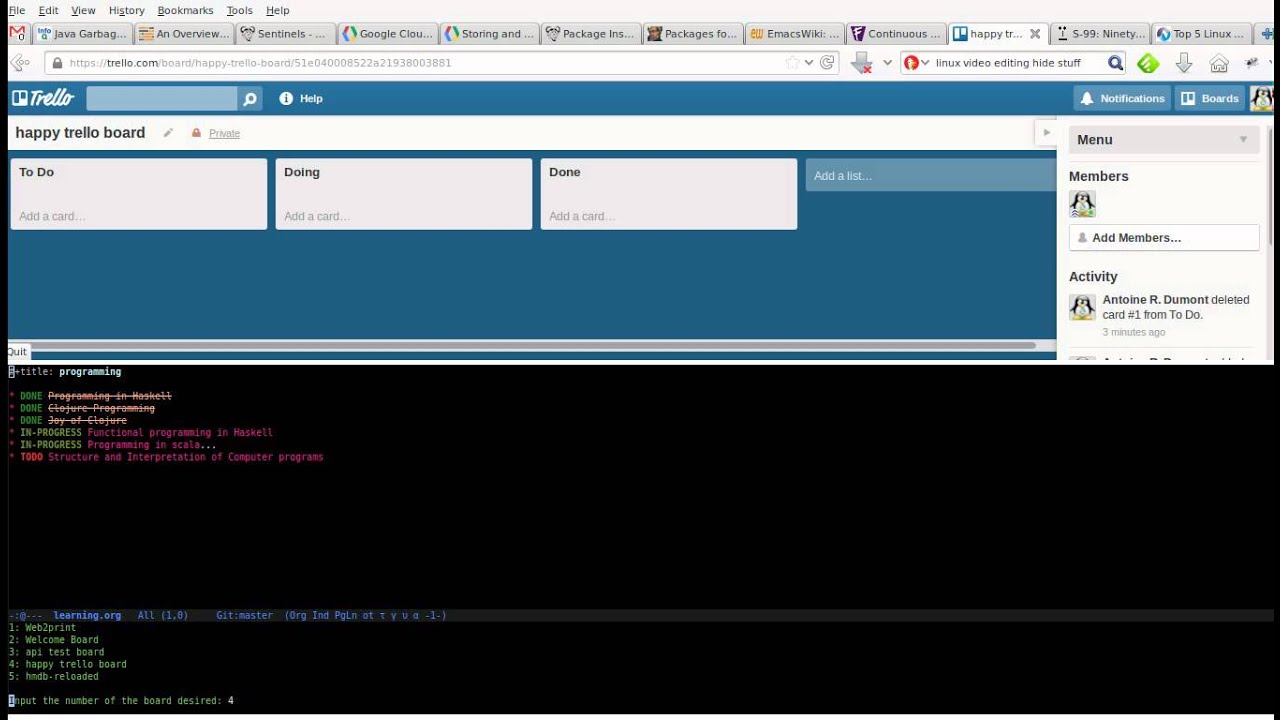Switch to the Gmail pinned tab
Viewport: 1280px width, 720px height.
click(x=17, y=33)
